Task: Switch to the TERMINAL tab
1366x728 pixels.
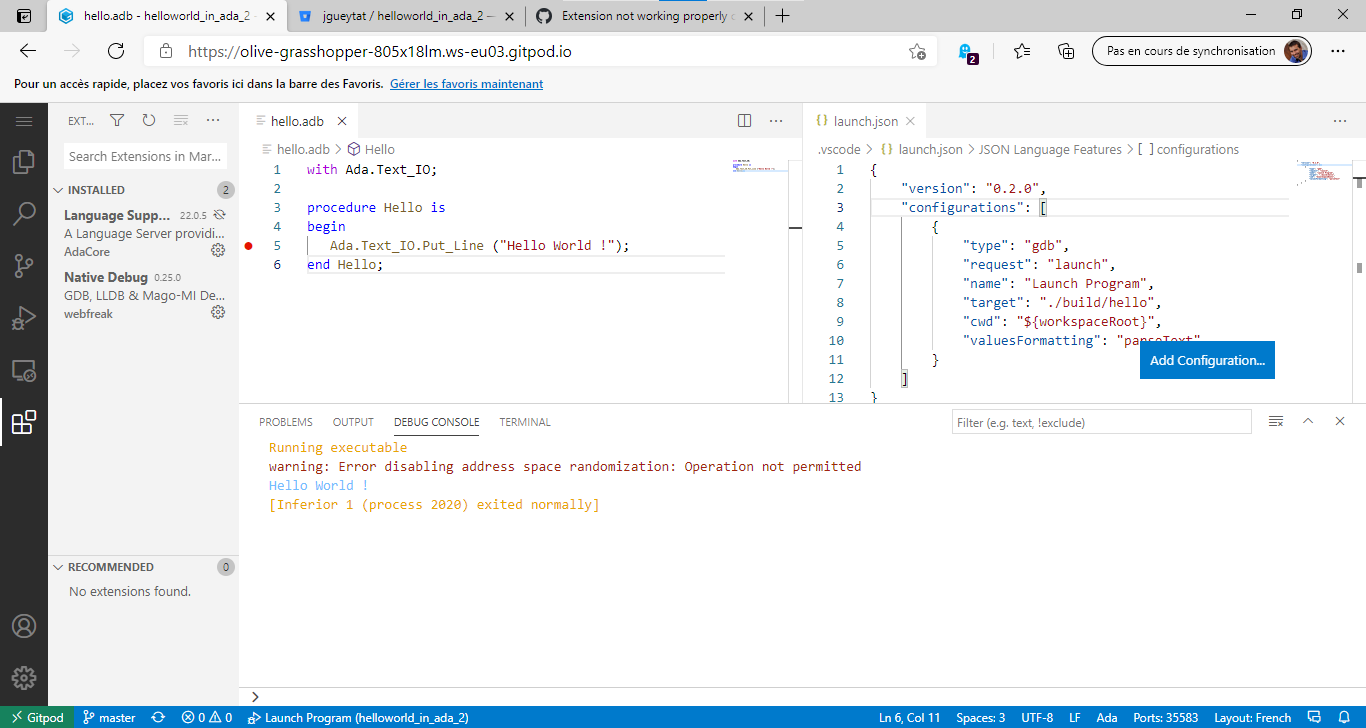Action: (x=524, y=421)
